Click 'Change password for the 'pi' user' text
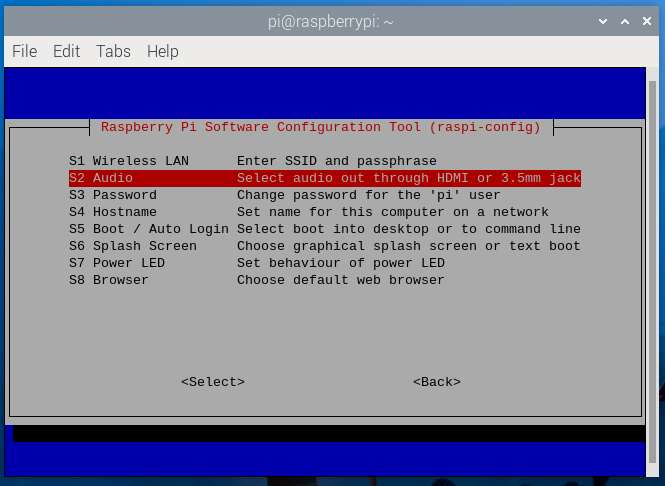This screenshot has height=486, width=665. point(369,195)
